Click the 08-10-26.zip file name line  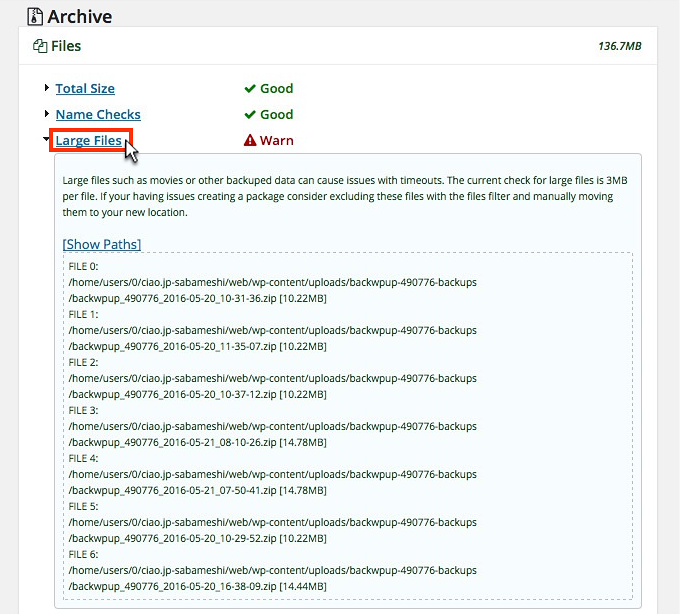(197, 442)
